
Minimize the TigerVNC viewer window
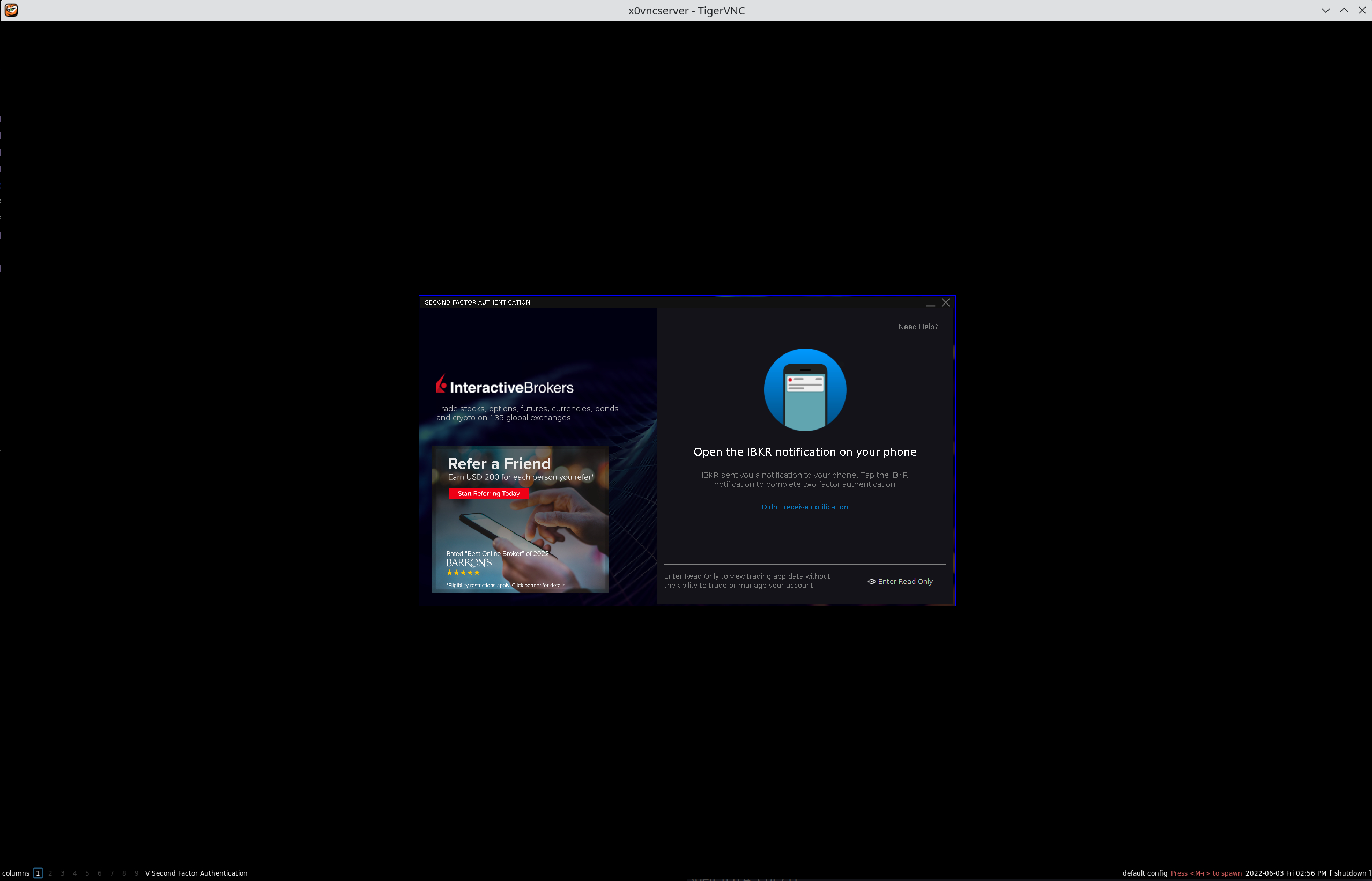1325,10
